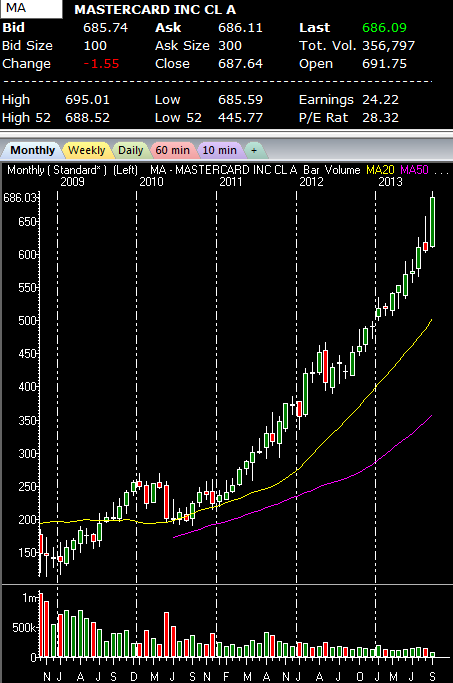Click the 500 price axis label
The width and height of the screenshot is (453, 683).
28,321
